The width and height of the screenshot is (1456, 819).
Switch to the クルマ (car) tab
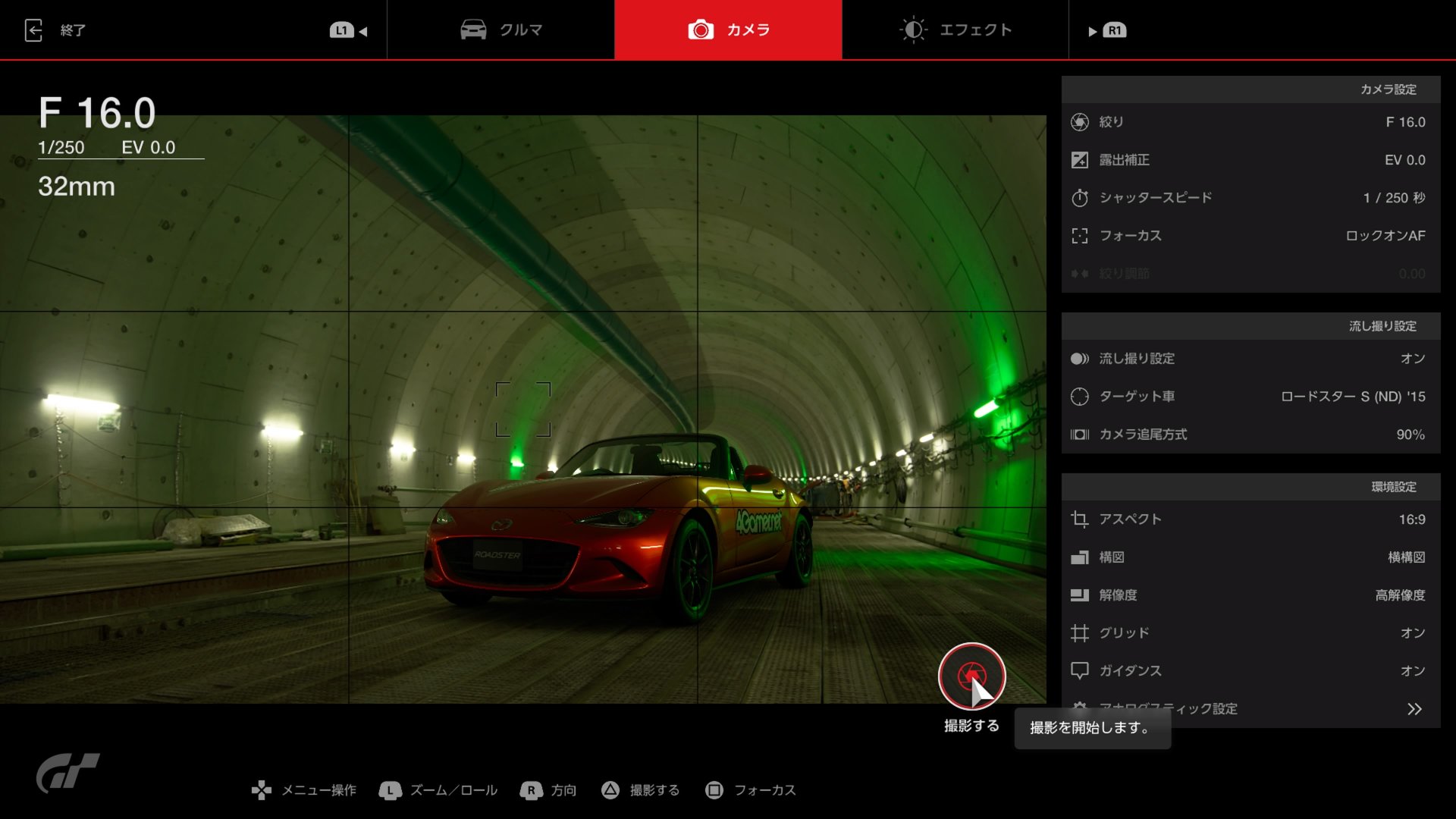click(501, 30)
